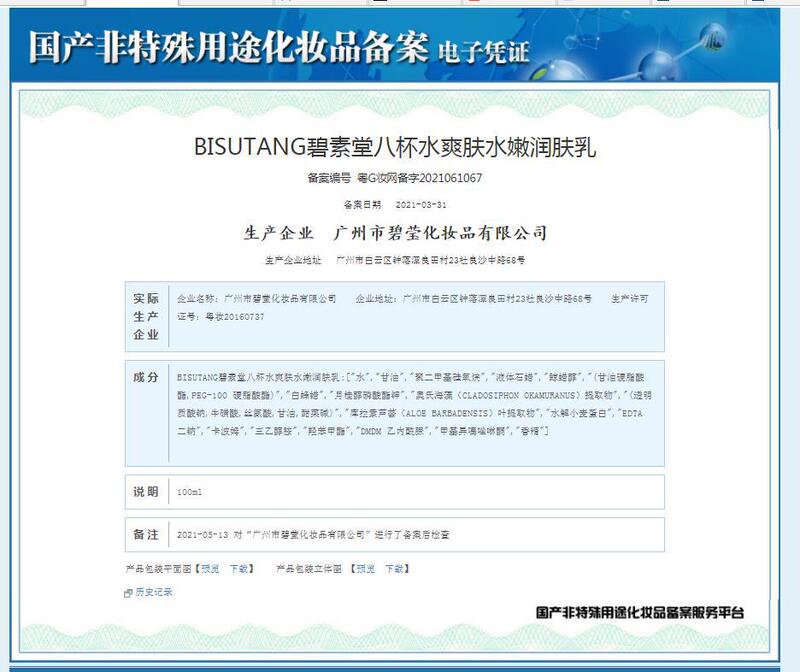The image size is (800, 672).
Task: Click the 实际生产企业 label
Action: (146, 316)
